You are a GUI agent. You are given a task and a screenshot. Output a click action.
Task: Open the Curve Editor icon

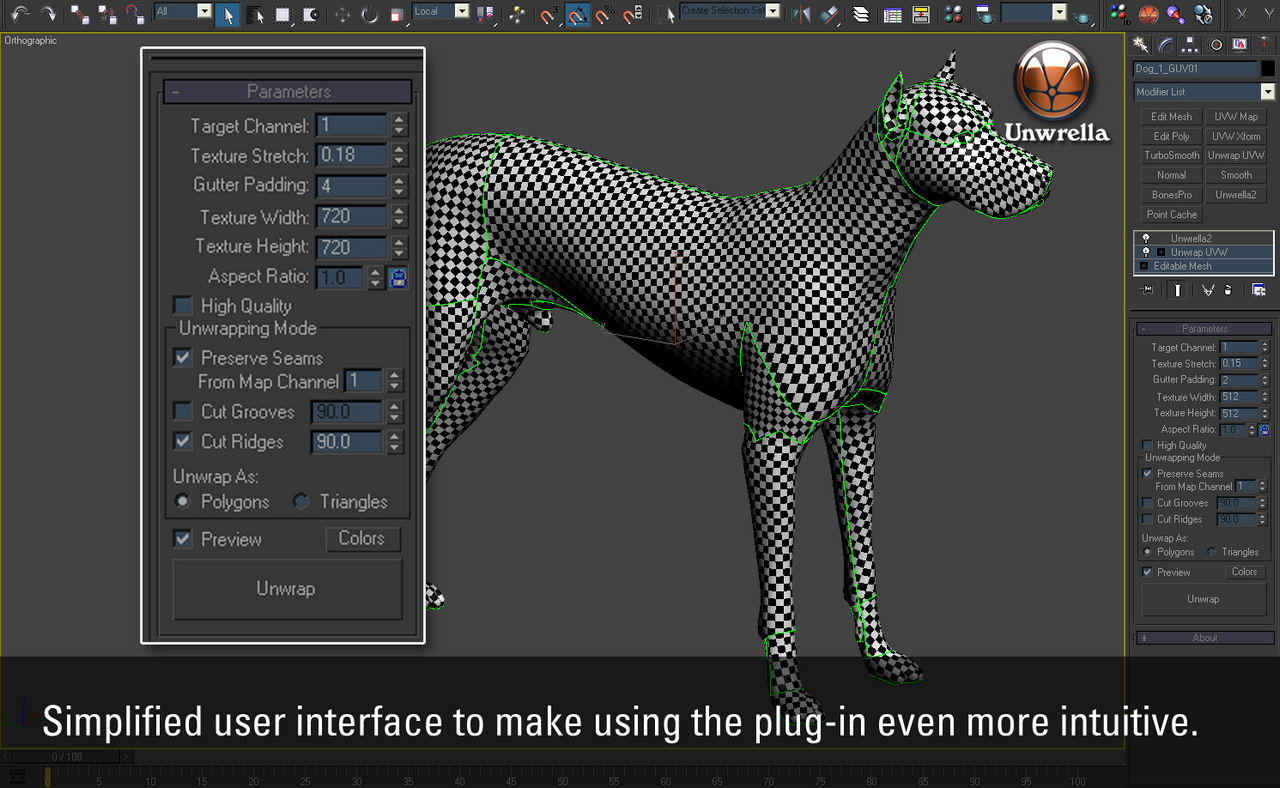pos(893,15)
